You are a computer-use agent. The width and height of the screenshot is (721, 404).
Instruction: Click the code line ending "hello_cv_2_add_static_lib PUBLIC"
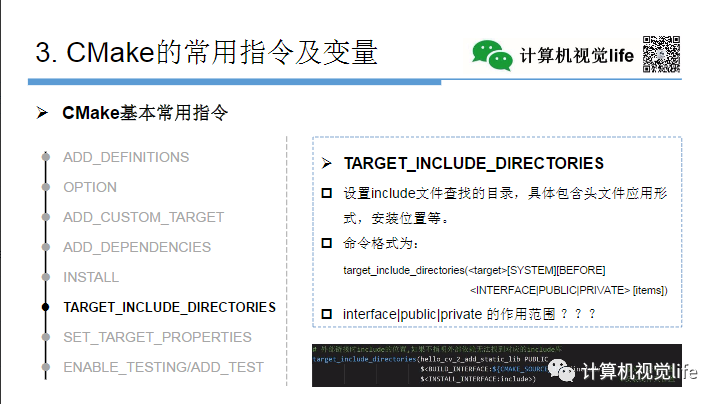(x=430, y=359)
